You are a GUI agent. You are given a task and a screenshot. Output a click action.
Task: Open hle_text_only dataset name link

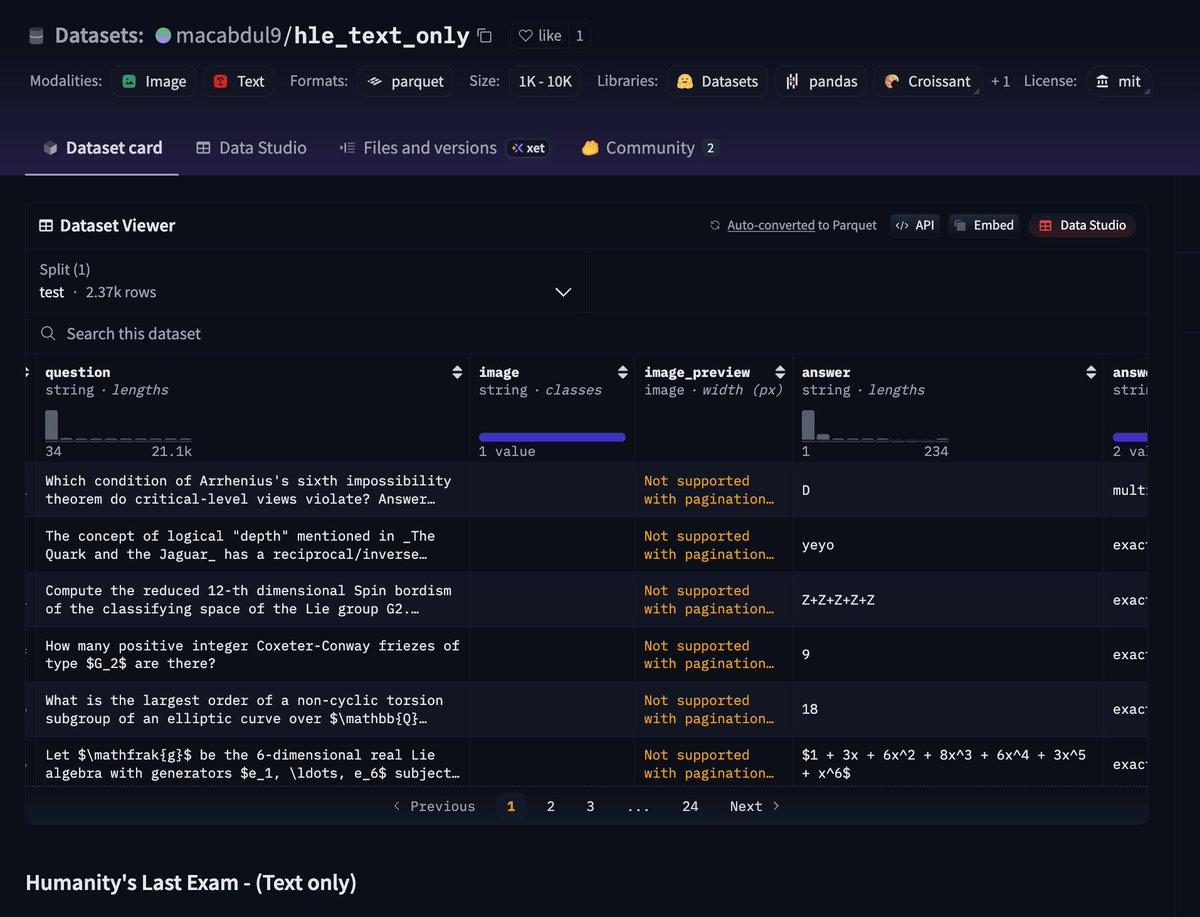coord(381,36)
